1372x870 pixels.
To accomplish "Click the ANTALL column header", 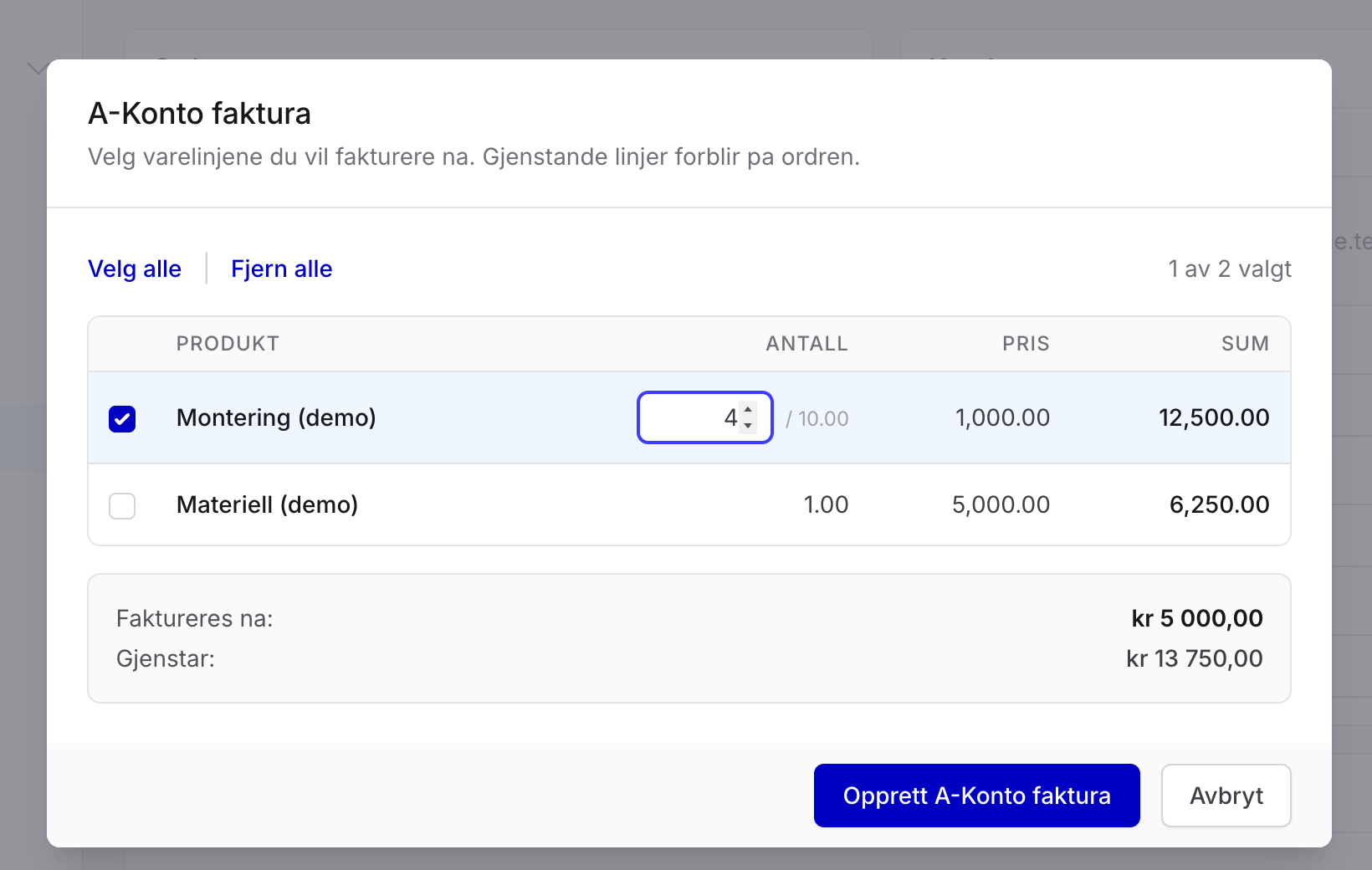I will (806, 344).
